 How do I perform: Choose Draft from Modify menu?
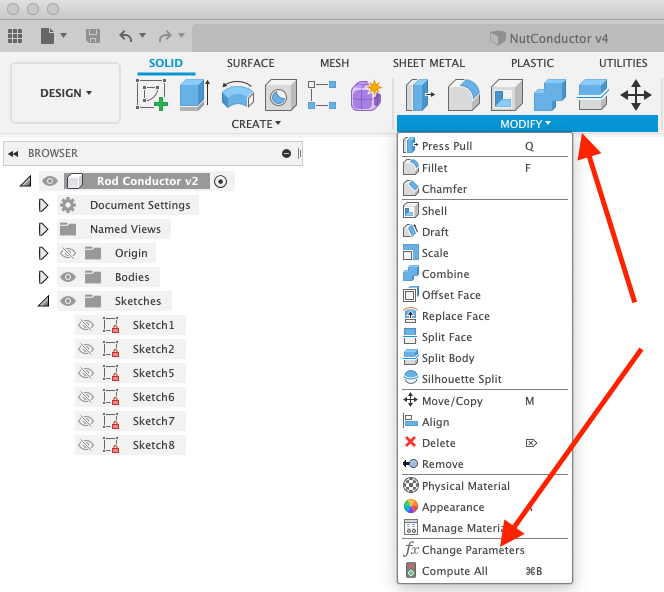485,232
